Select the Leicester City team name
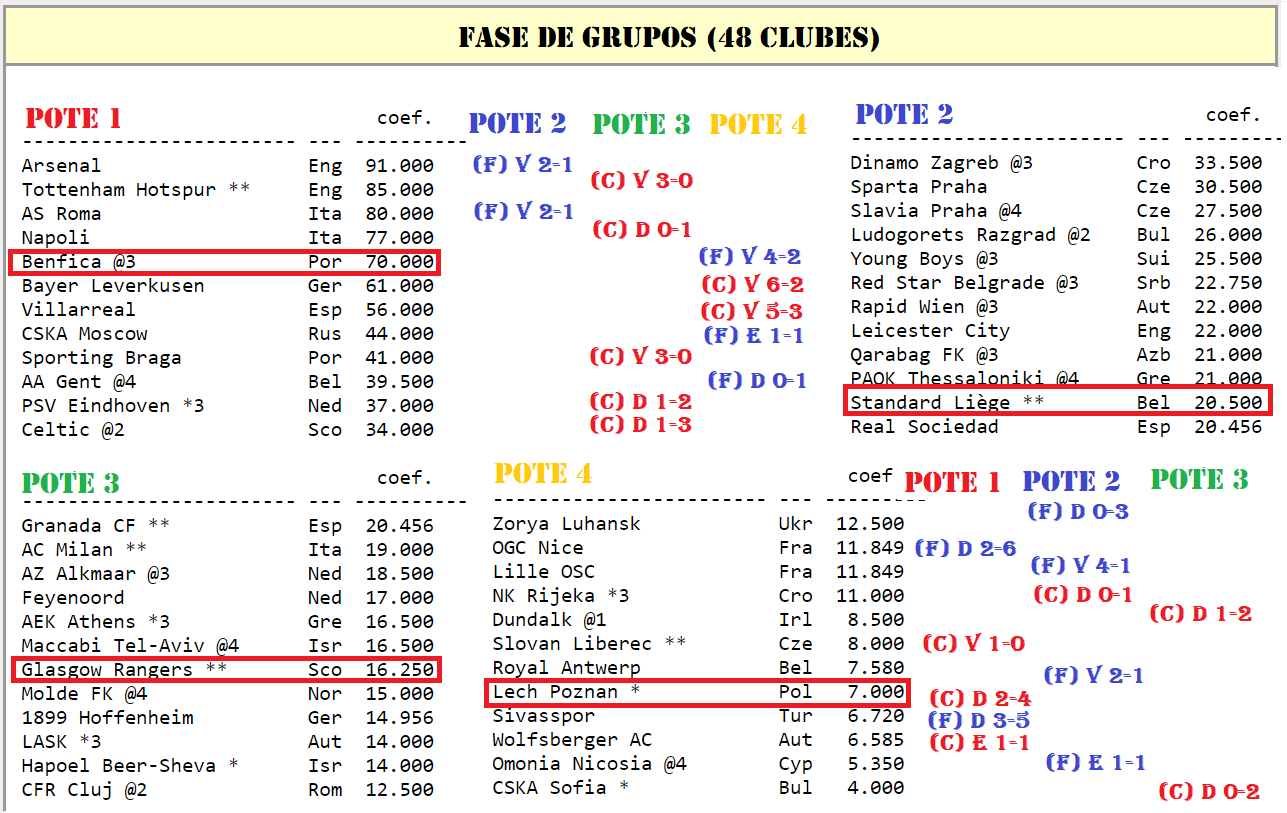The width and height of the screenshot is (1287, 813). tap(930, 331)
